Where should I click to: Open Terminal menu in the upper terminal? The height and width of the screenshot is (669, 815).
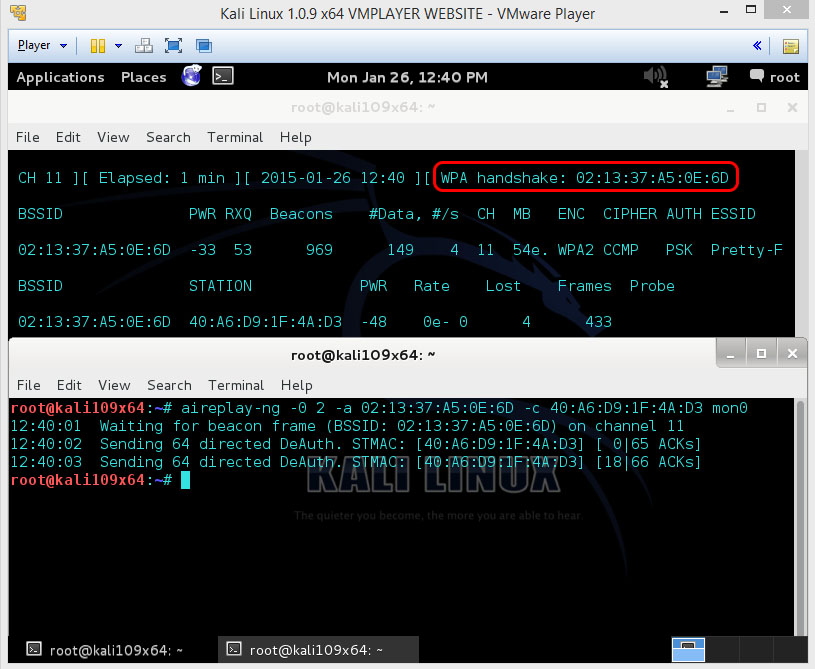point(235,137)
